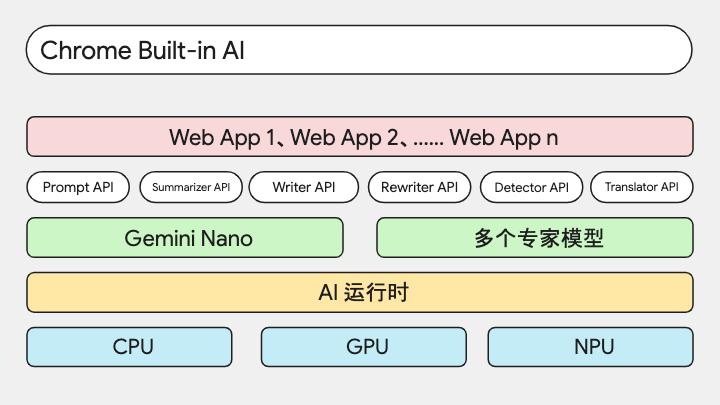Select the Summarizer API pill
Screen dimensions: 720x405
[x=191, y=187]
